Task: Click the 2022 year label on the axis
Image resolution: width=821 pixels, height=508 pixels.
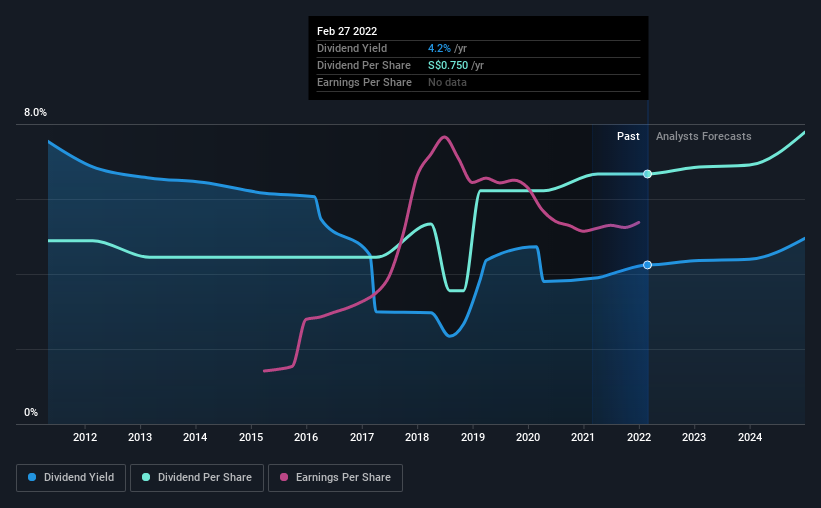Action: [639, 437]
